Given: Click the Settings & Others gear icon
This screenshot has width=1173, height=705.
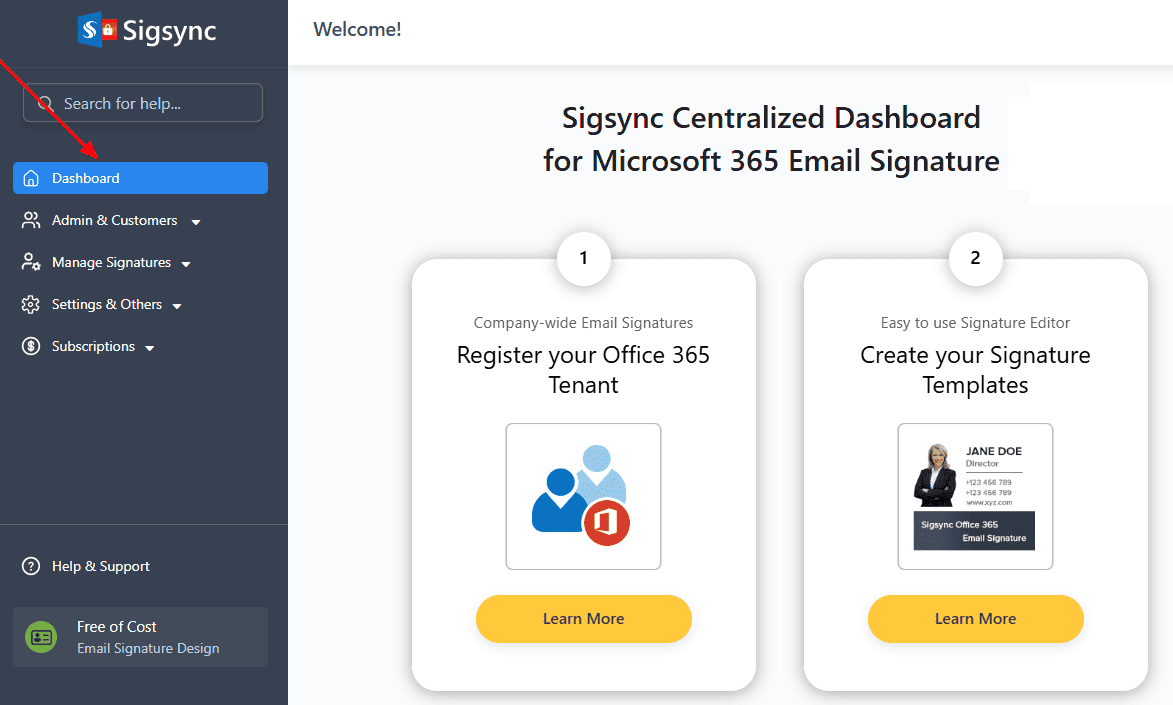Looking at the screenshot, I should coord(31,304).
